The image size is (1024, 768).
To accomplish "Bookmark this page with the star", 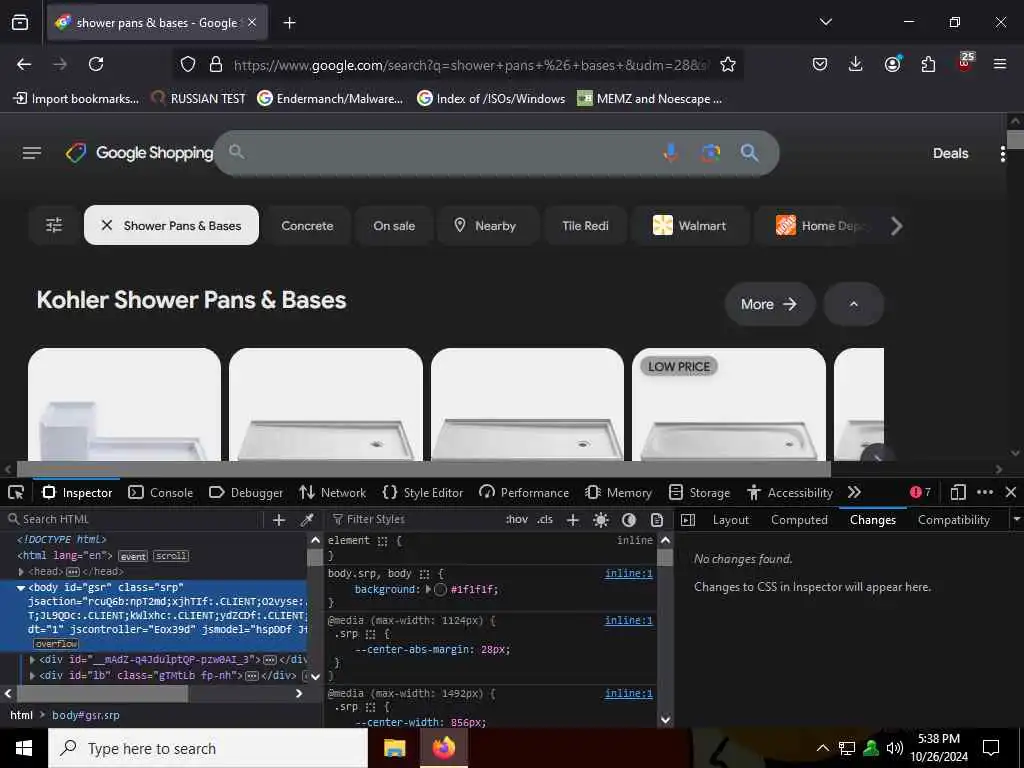I will 728,64.
